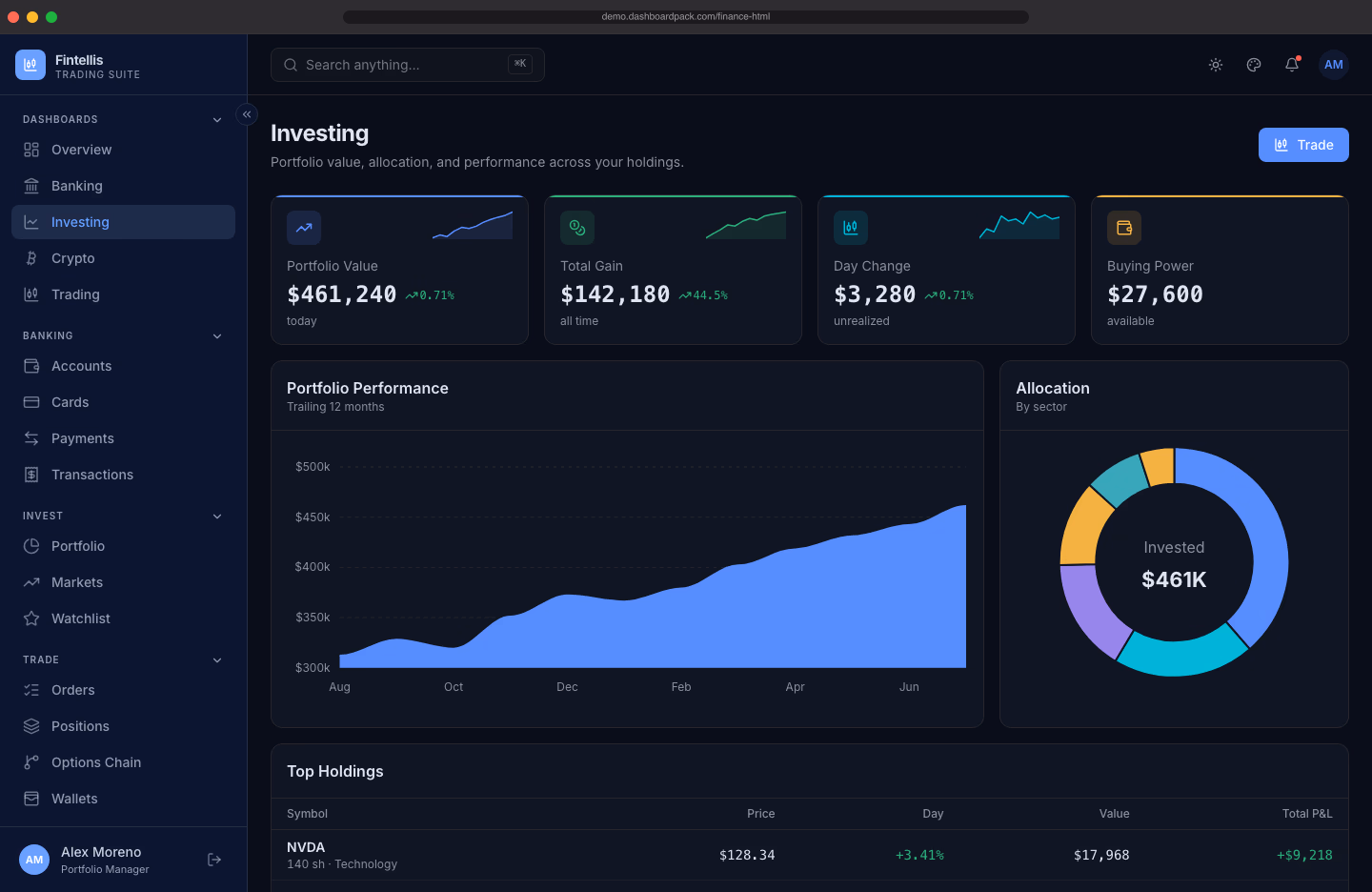This screenshot has height=892, width=1372.
Task: Click the Fintellis logo icon
Action: click(30, 65)
